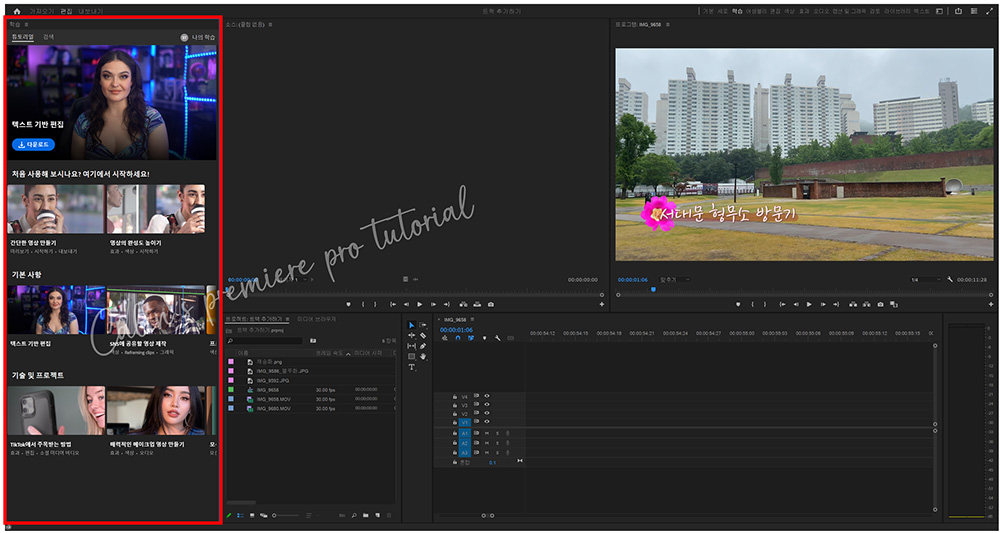
Task: Open Button Editor plus in Program monitor
Action: click(990, 304)
